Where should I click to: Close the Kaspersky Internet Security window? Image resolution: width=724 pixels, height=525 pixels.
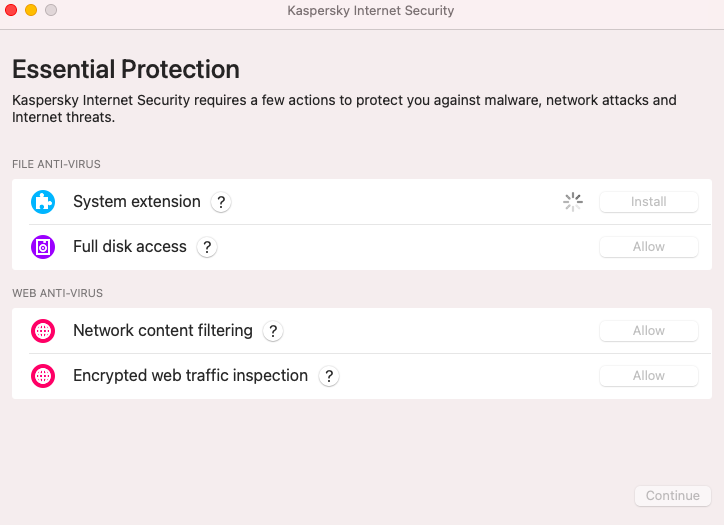pyautogui.click(x=11, y=11)
